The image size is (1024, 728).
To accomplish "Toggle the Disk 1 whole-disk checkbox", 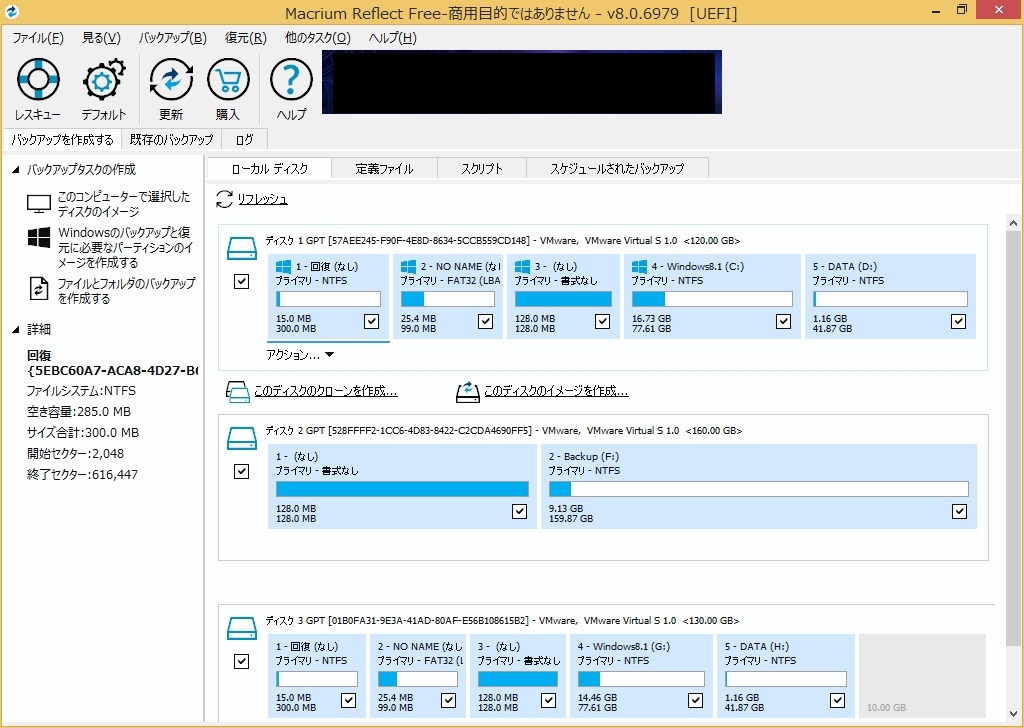I will tap(242, 281).
